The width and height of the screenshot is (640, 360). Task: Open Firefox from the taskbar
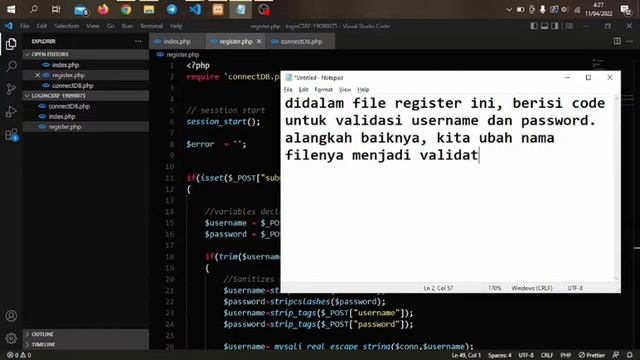click(103, 9)
